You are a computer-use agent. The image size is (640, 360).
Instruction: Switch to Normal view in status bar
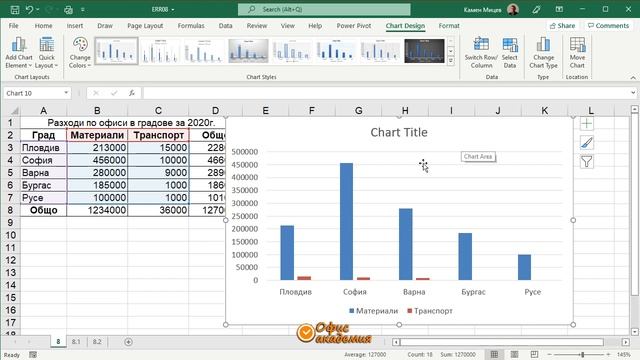click(x=494, y=354)
